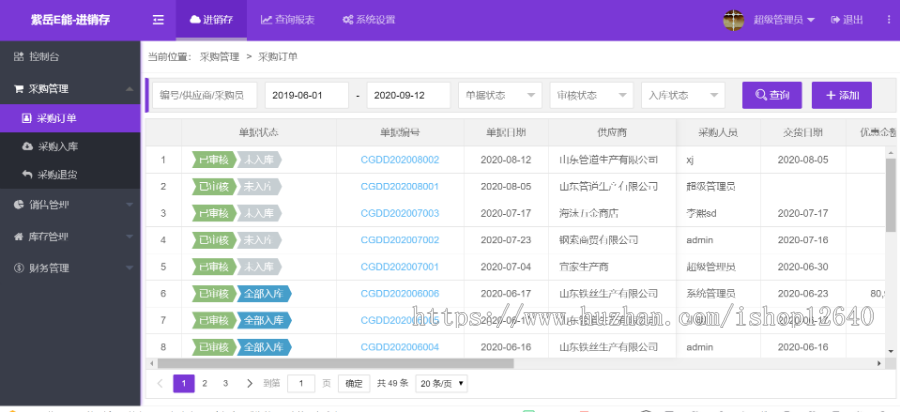The image size is (900, 412).
Task: Open order link CGDD202007002
Action: pos(399,240)
